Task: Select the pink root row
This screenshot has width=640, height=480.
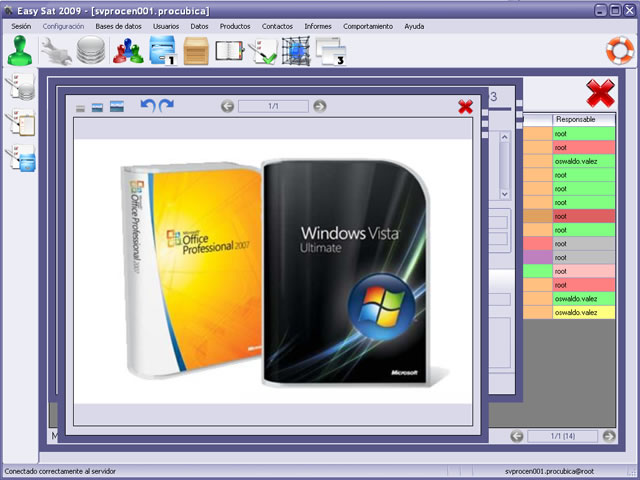Action: click(x=584, y=271)
